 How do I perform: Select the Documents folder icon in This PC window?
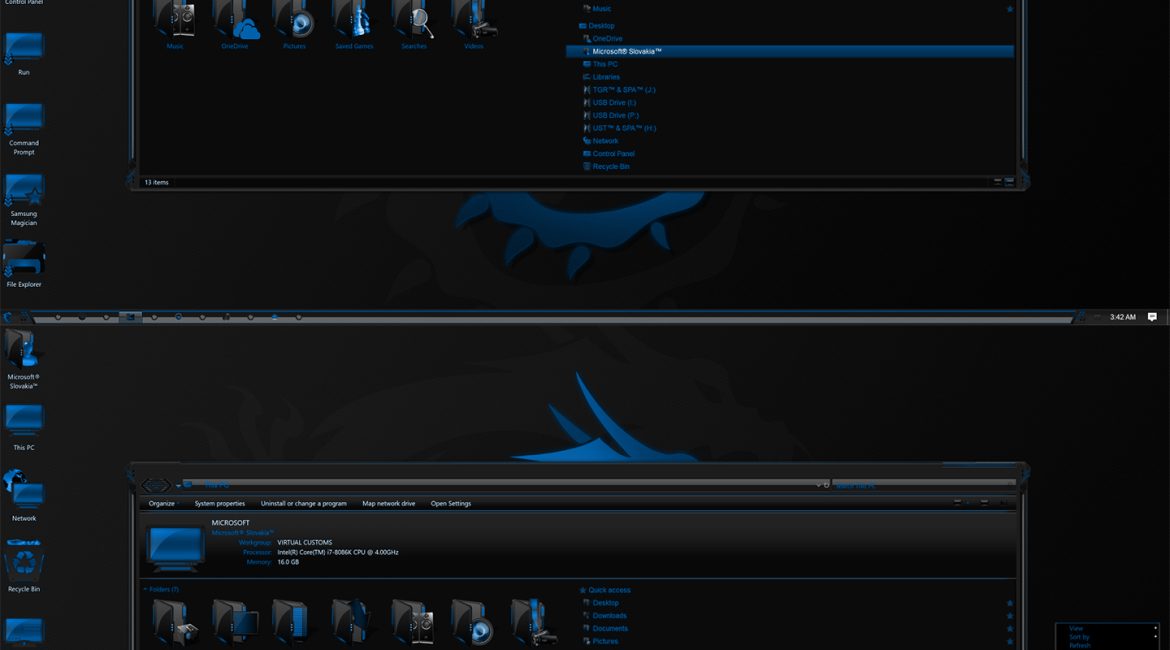point(291,621)
